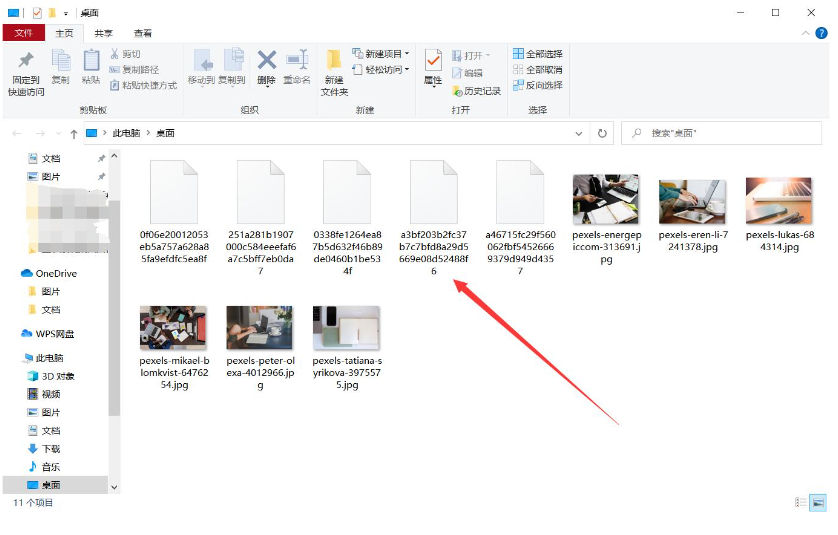Click the Delete (删除) ribbon icon
Screen dimensions: 838x535
pos(266,67)
